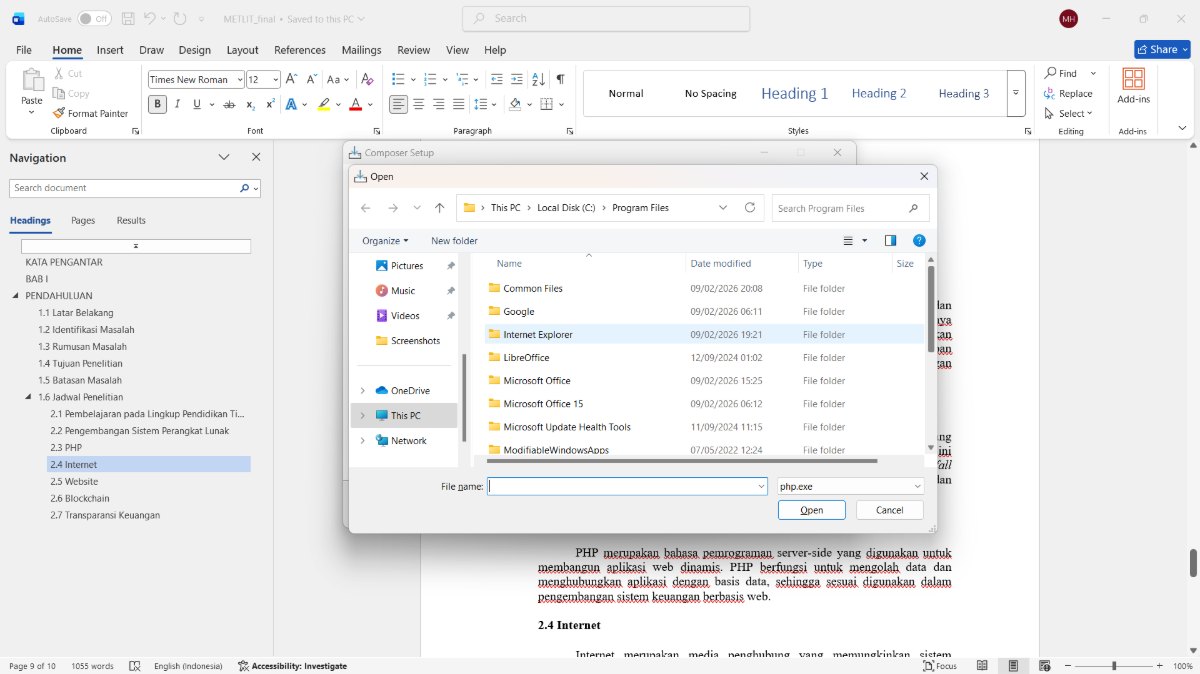The image size is (1200, 674).
Task: Click the up-one-level arrow in Open dialog
Action: pyautogui.click(x=440, y=208)
